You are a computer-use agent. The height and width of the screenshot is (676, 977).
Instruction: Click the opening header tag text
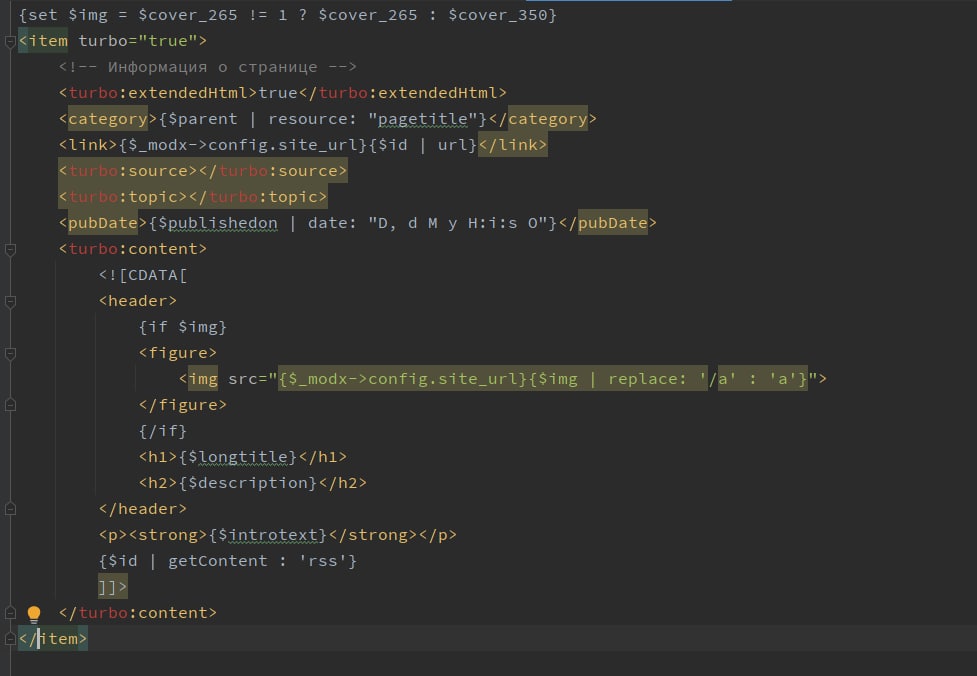tap(138, 301)
